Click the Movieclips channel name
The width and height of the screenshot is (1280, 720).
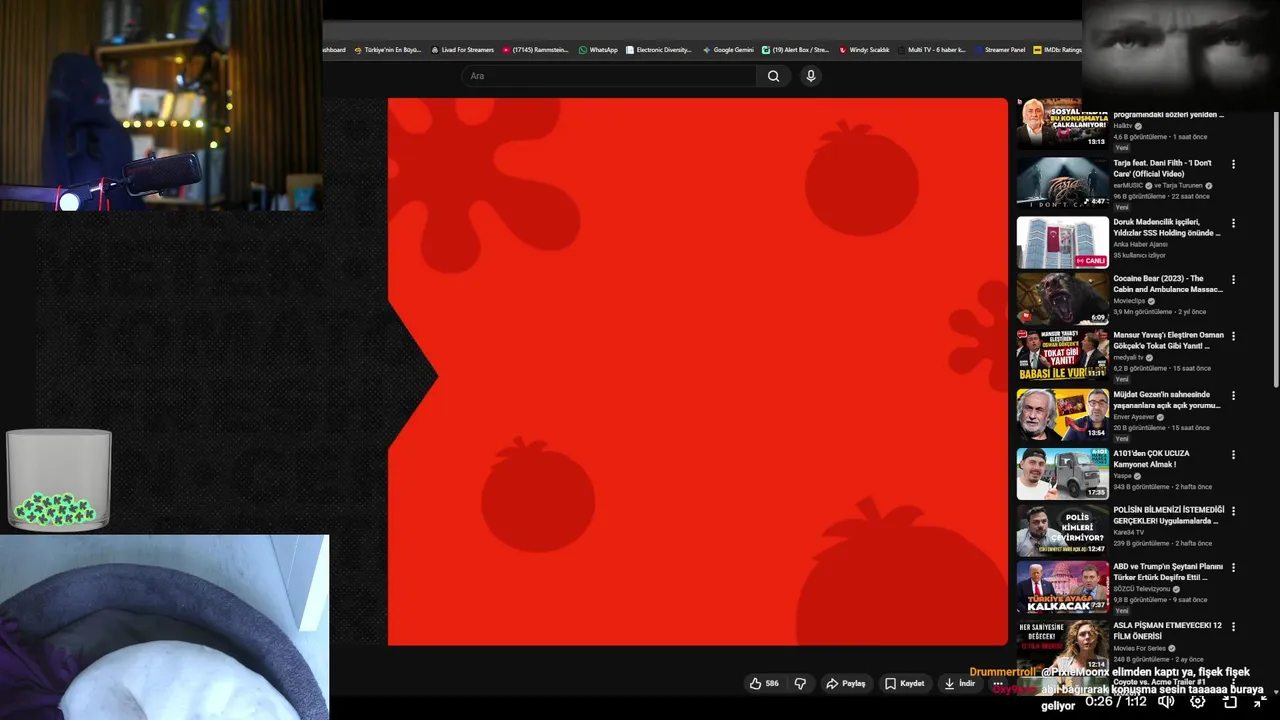(1130, 301)
